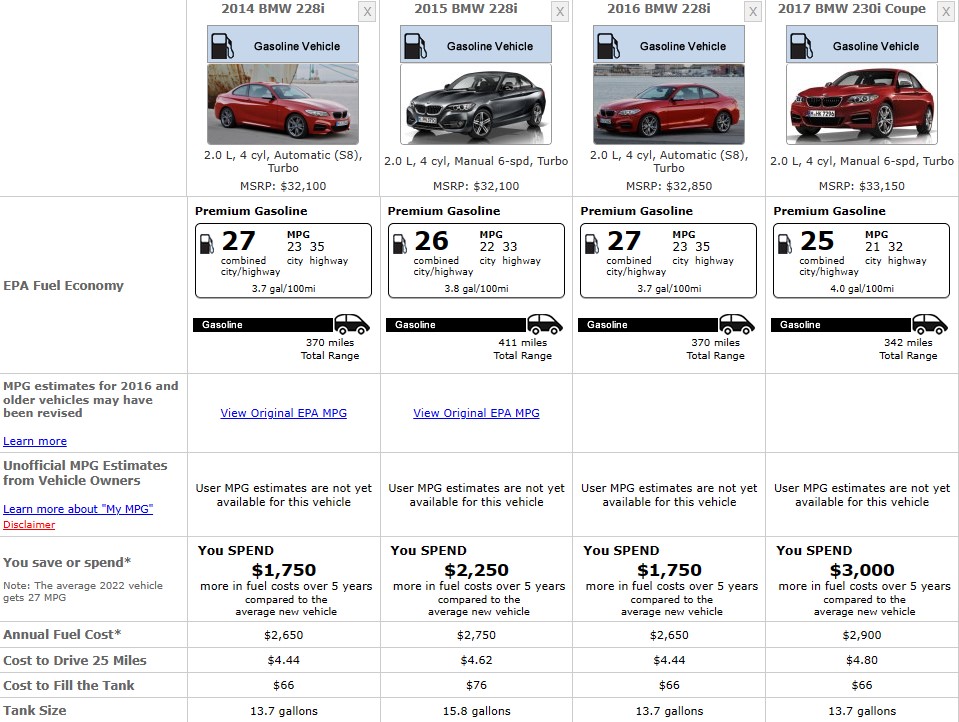
Task: Click the car icon on 2014 gasoline range bar
Action: 352,324
